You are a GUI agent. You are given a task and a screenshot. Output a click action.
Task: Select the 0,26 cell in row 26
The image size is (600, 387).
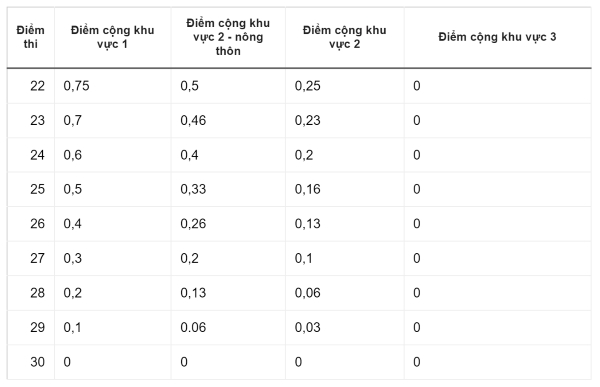228,224
